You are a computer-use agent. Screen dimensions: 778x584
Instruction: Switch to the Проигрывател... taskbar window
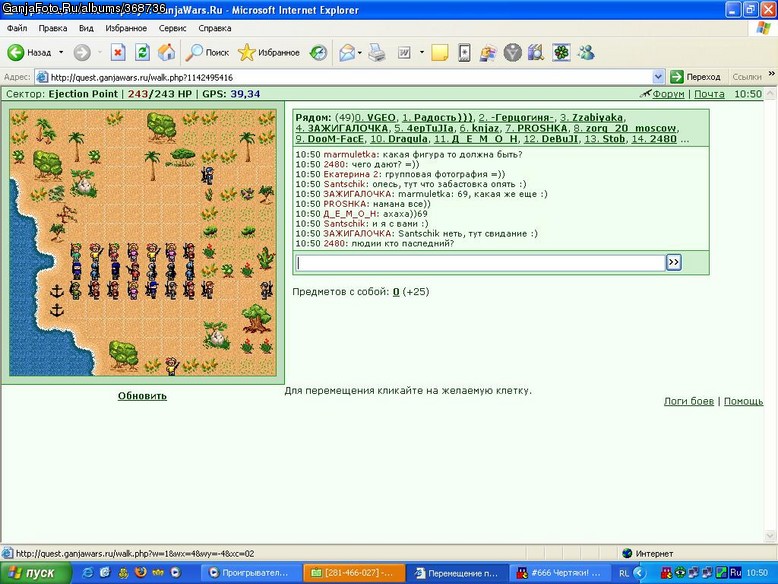coord(252,573)
